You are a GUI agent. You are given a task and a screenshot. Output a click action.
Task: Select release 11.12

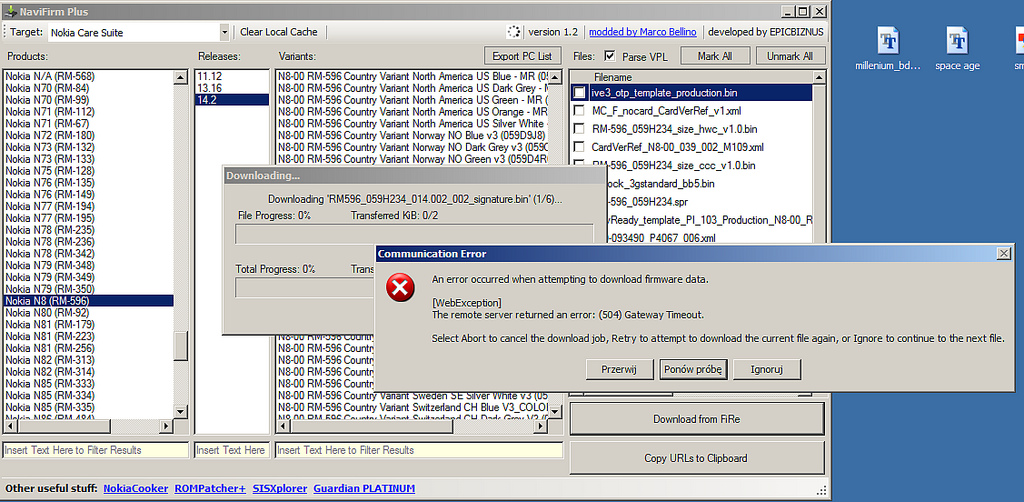(x=232, y=76)
